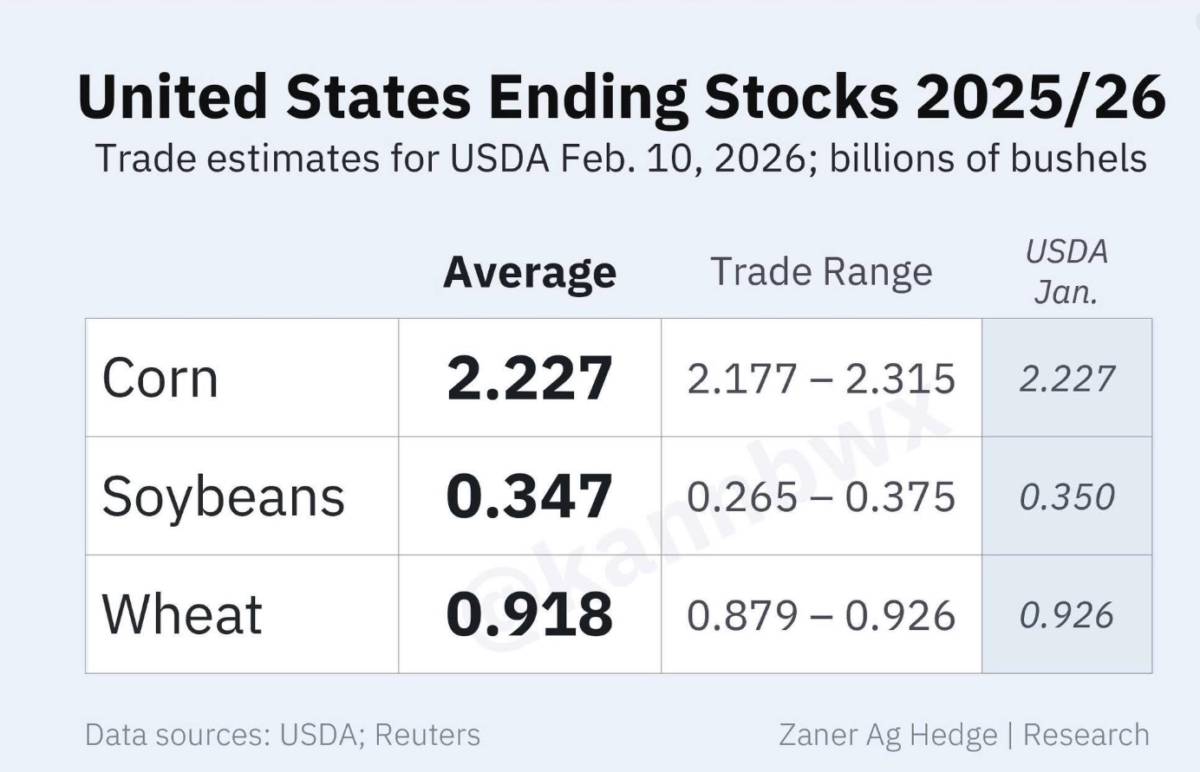Click the soybeans average value 0.347
The height and width of the screenshot is (772, 1200).
click(529, 497)
